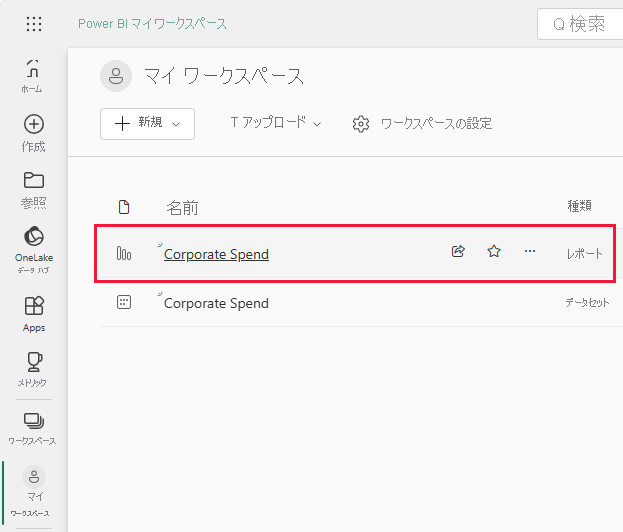This screenshot has height=532, width=623.
Task: Click the My Workspace avatar icon in header
Action: (x=116, y=76)
